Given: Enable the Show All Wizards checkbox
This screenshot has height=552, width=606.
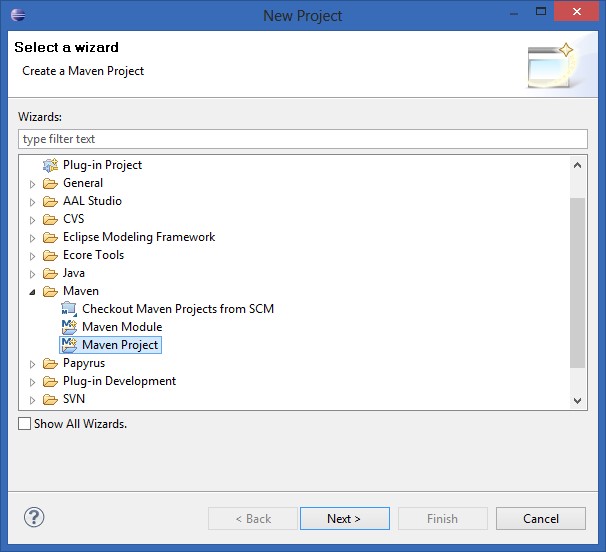Looking at the screenshot, I should tap(24, 424).
